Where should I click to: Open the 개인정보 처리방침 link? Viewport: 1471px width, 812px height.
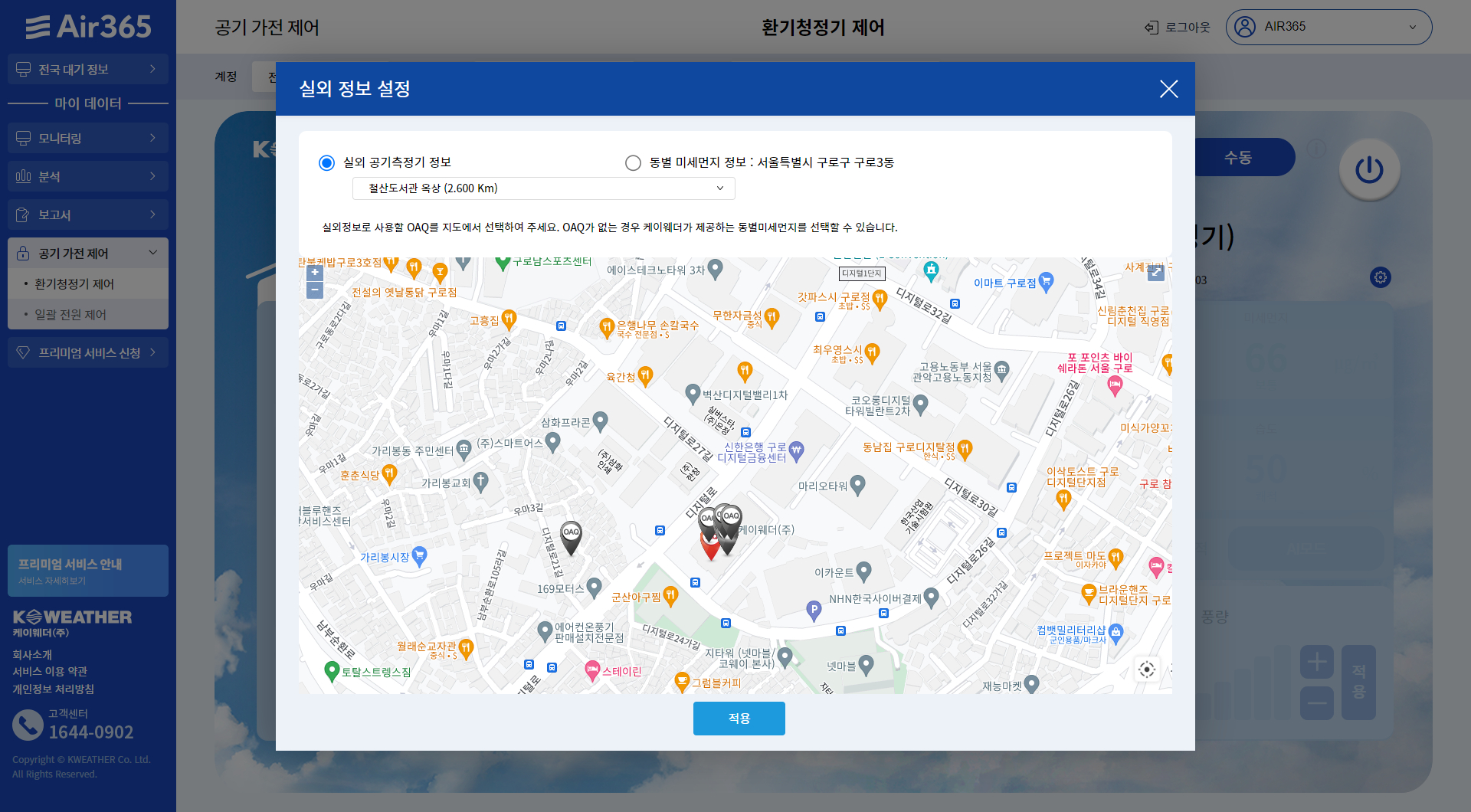click(53, 689)
